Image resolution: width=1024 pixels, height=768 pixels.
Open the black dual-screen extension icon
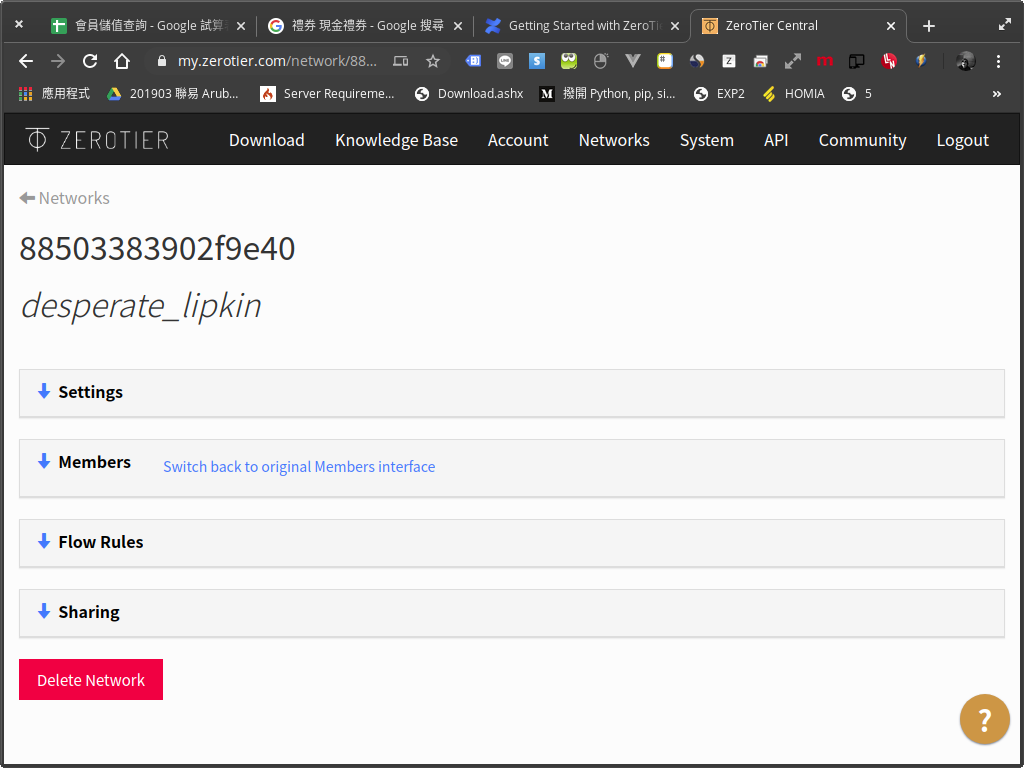coord(857,61)
